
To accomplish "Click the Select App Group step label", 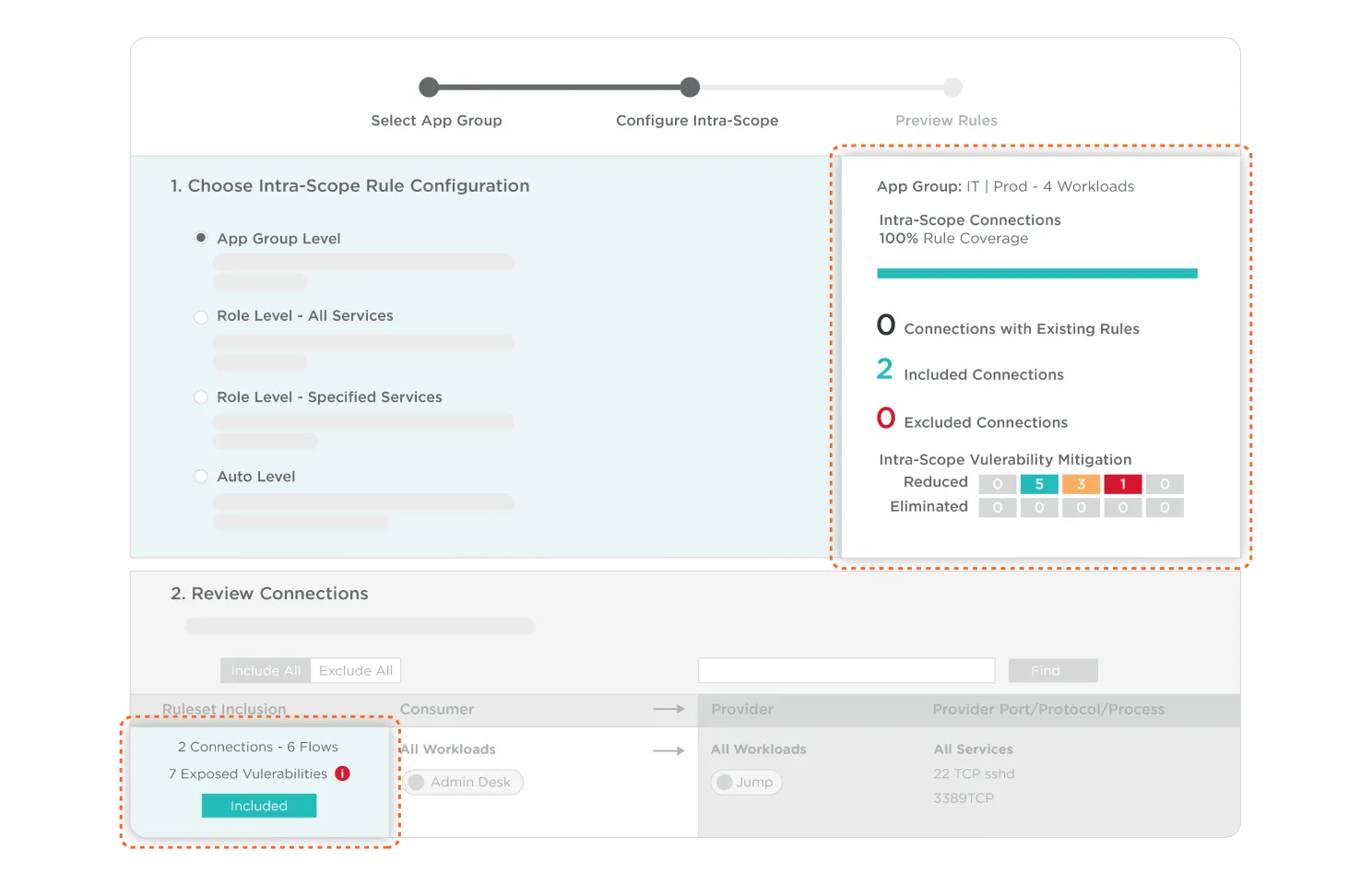I will 436,121.
